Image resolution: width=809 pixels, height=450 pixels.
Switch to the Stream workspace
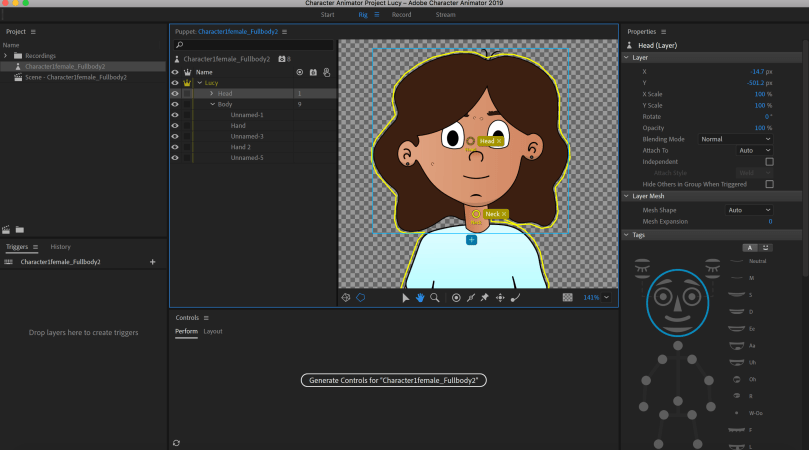(445, 14)
